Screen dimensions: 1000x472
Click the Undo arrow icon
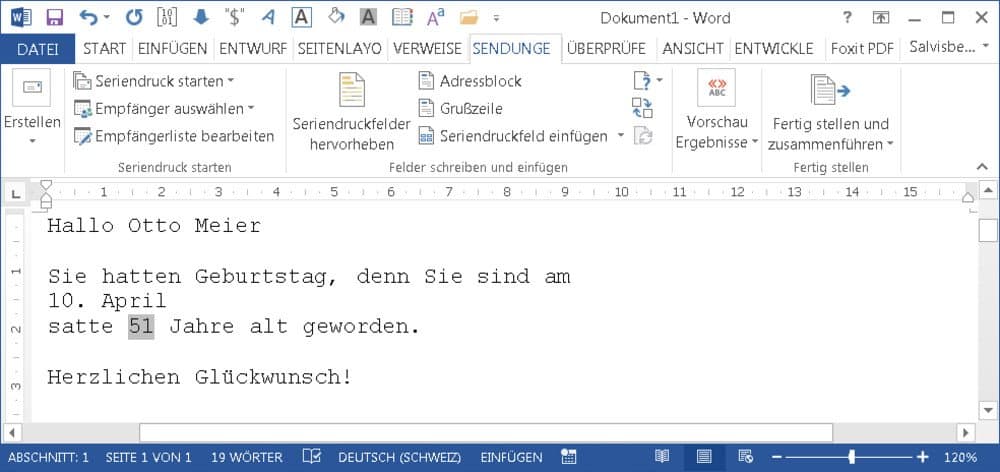[88, 17]
